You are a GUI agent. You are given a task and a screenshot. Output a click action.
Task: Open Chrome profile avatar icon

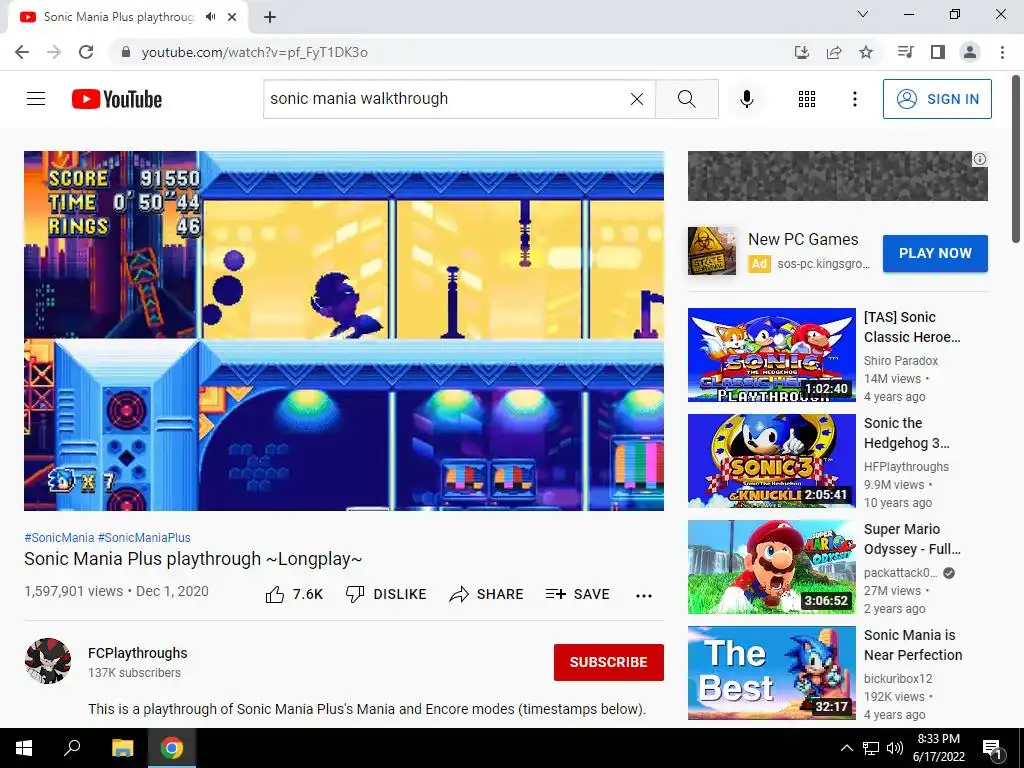coord(970,52)
